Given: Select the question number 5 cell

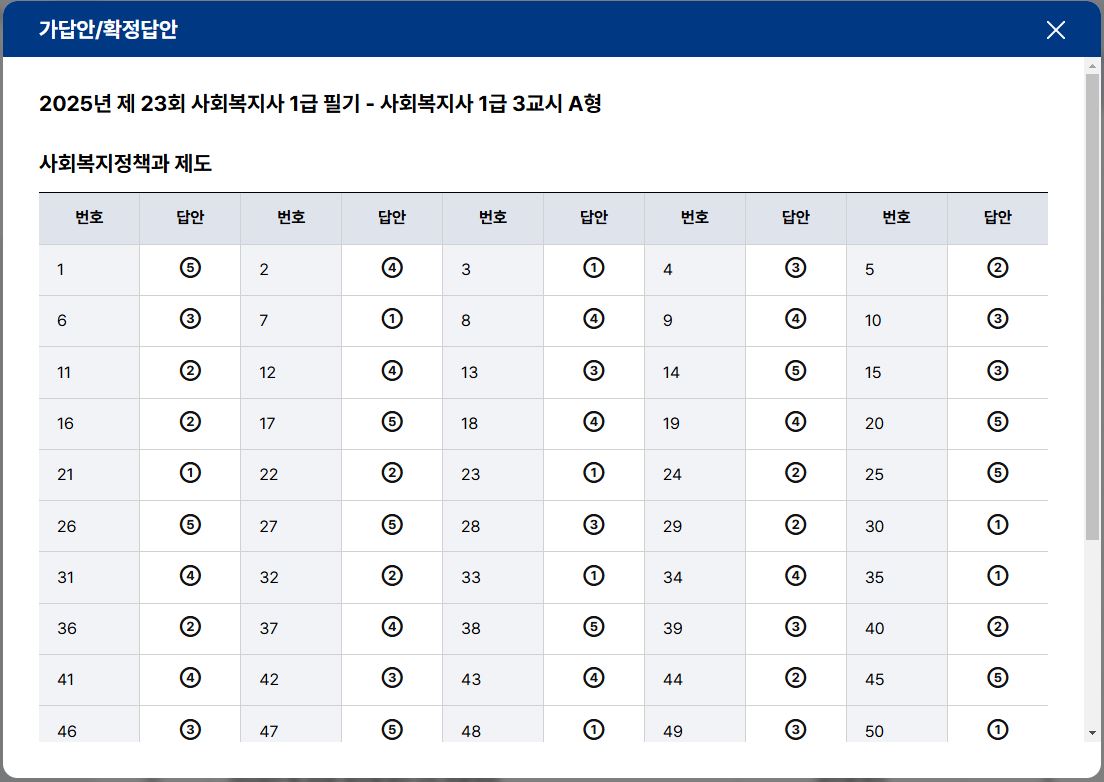Looking at the screenshot, I should coord(896,269).
